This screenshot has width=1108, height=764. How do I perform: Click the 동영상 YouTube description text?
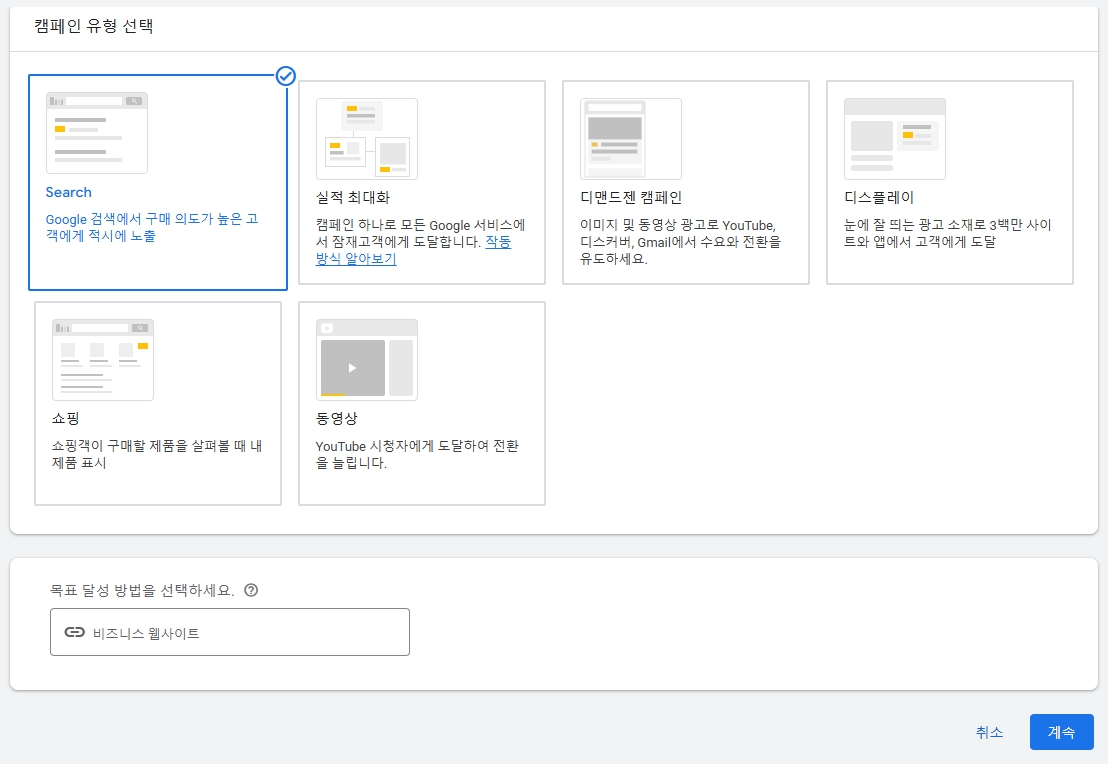click(x=417, y=454)
